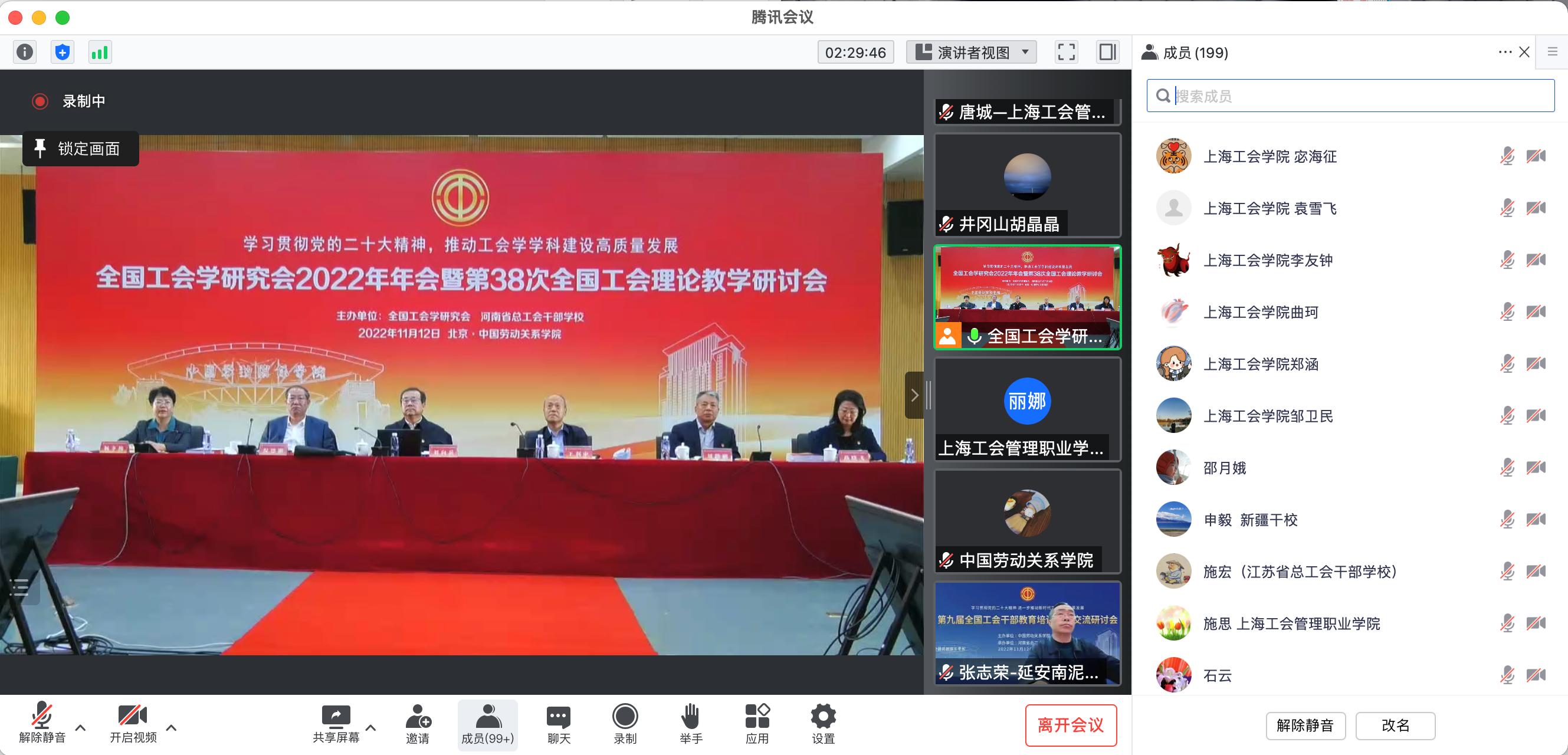Open 演讲者视图 view dropdown

point(972,52)
